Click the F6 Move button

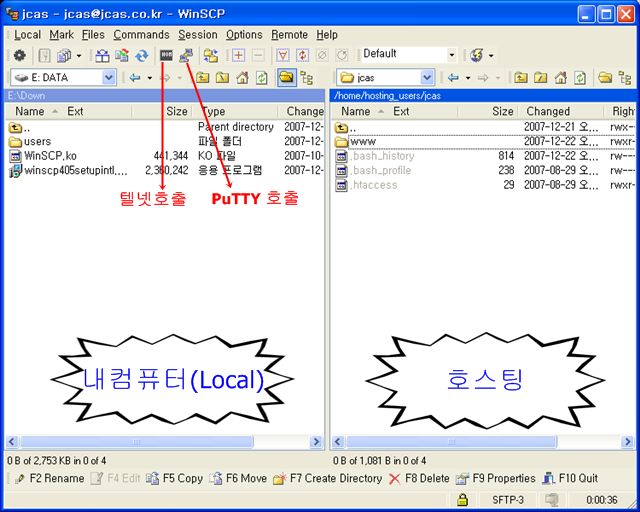238,478
